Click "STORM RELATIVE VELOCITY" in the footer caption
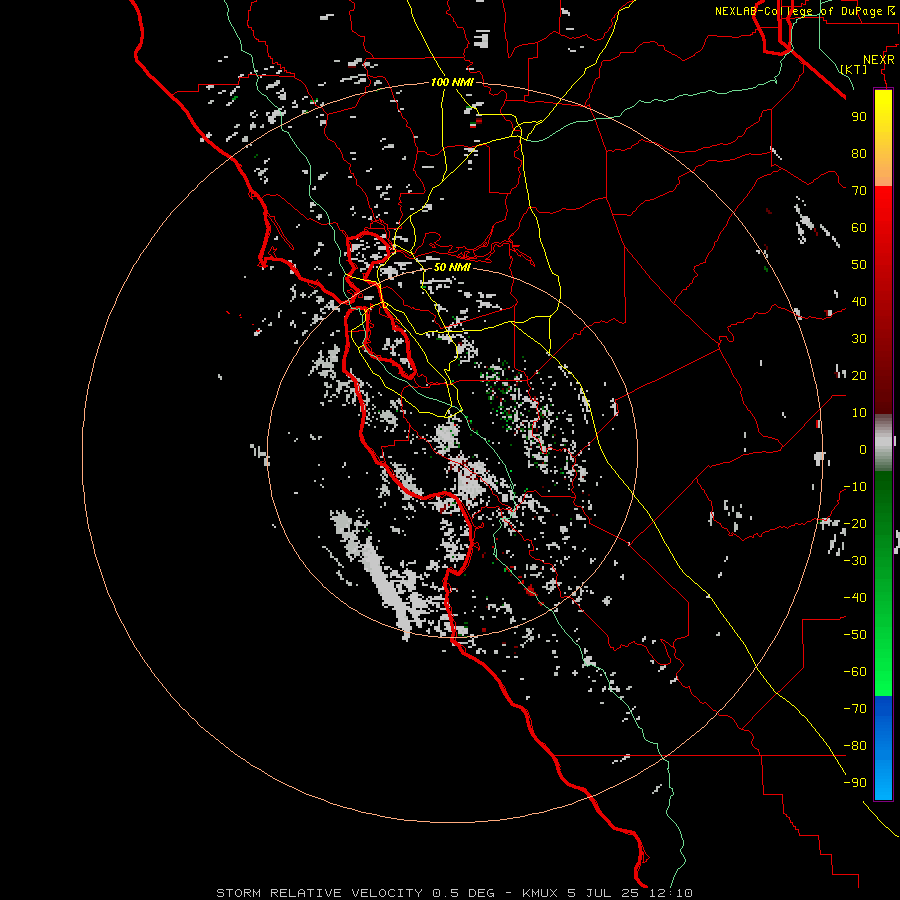Image resolution: width=900 pixels, height=900 pixels. tap(319, 893)
